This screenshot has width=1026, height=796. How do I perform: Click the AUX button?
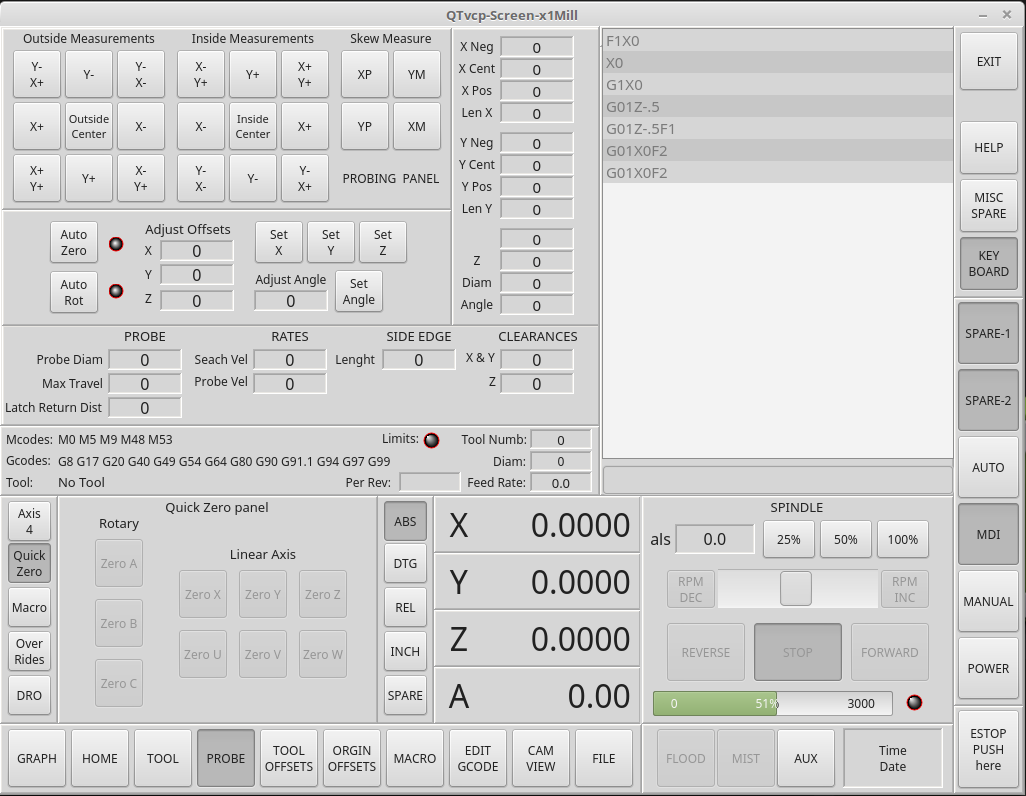(x=805, y=759)
